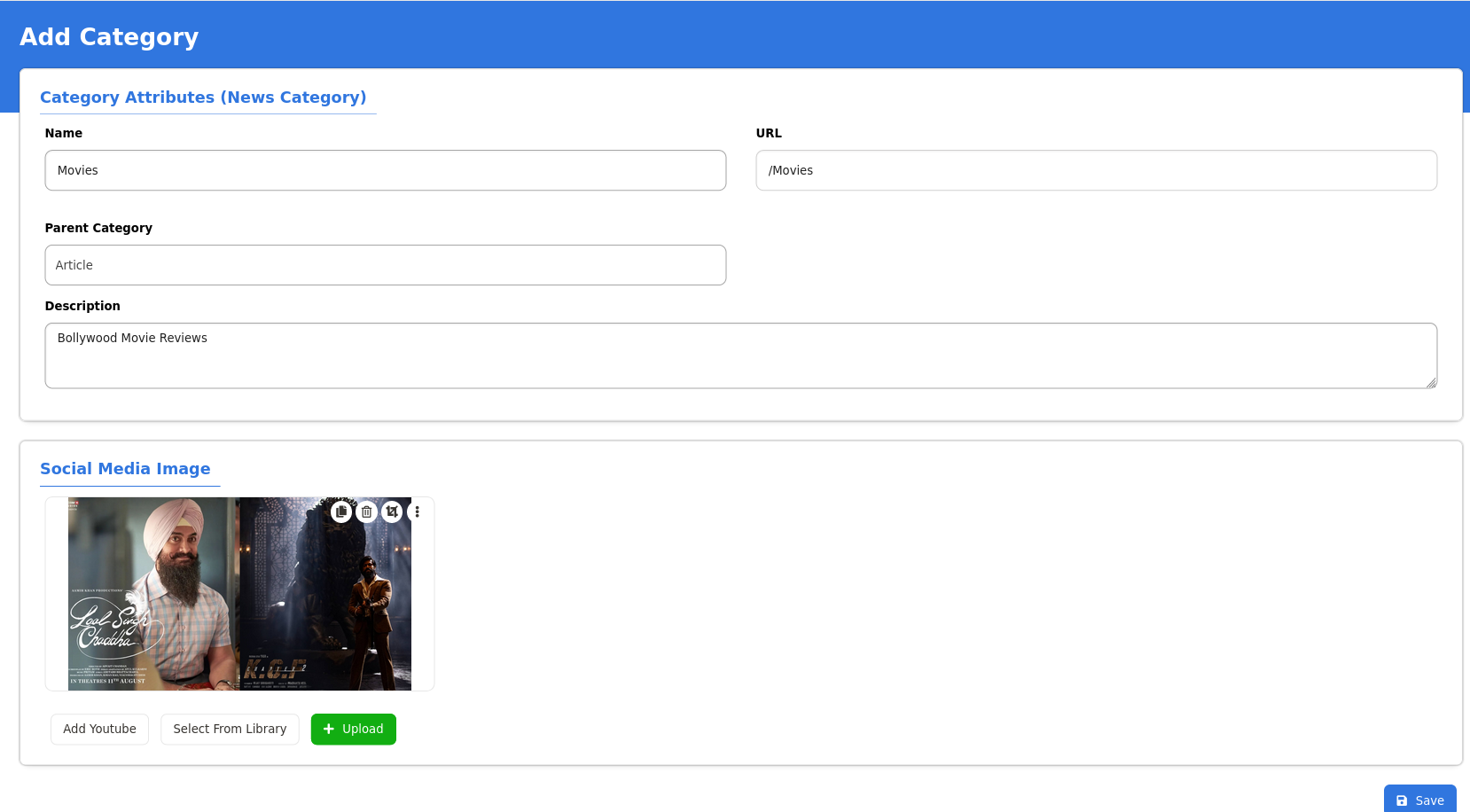Click inside the Description text area
Image resolution: width=1470 pixels, height=812 pixels.
[740, 355]
